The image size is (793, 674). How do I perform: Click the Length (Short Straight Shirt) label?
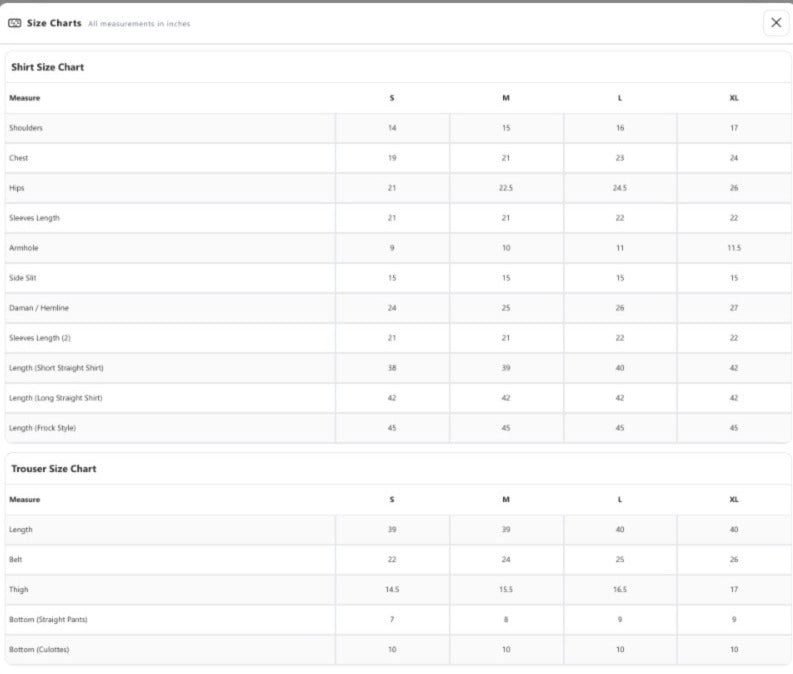pos(56,368)
